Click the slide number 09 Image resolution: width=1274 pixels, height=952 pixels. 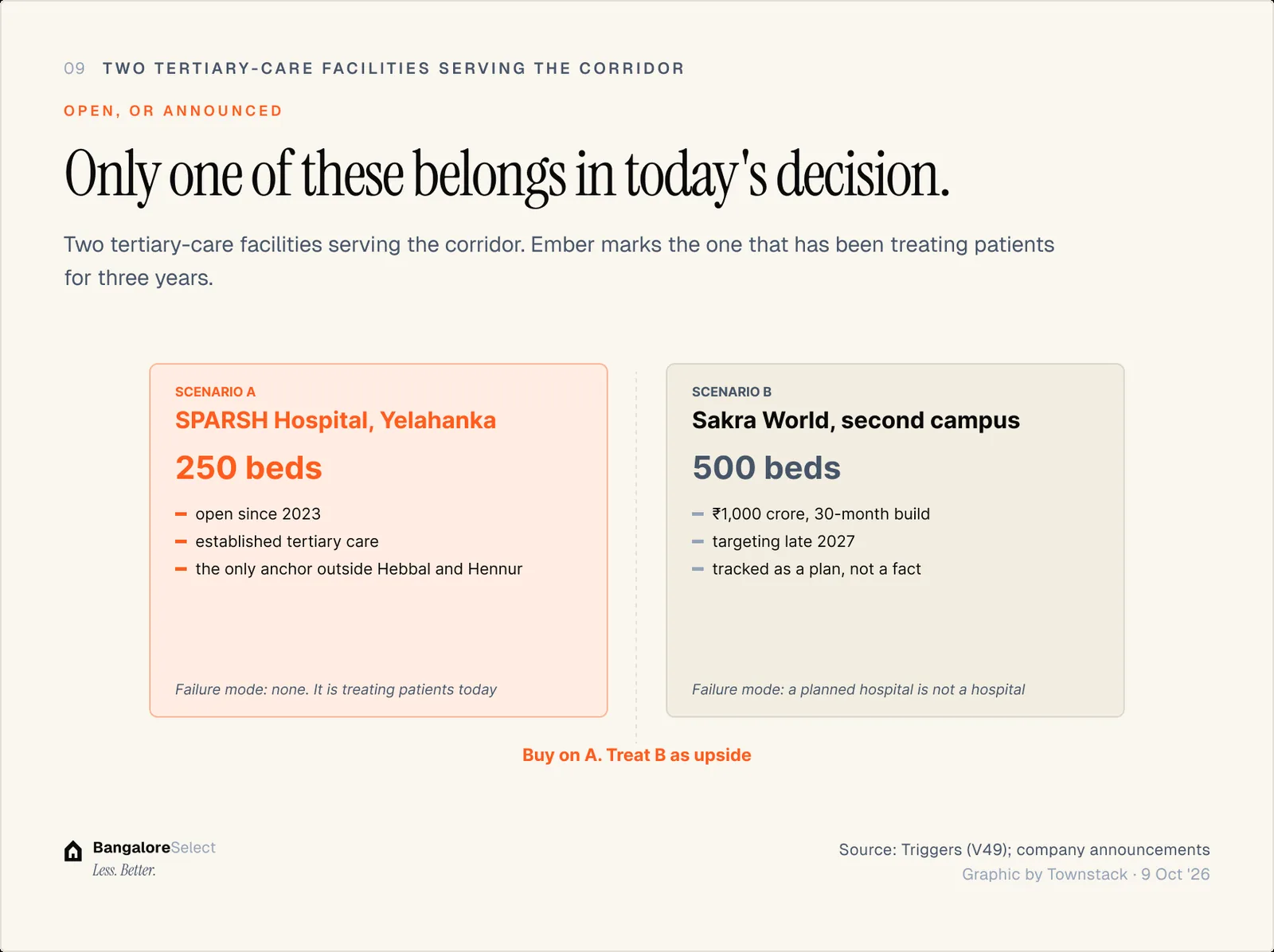[74, 68]
